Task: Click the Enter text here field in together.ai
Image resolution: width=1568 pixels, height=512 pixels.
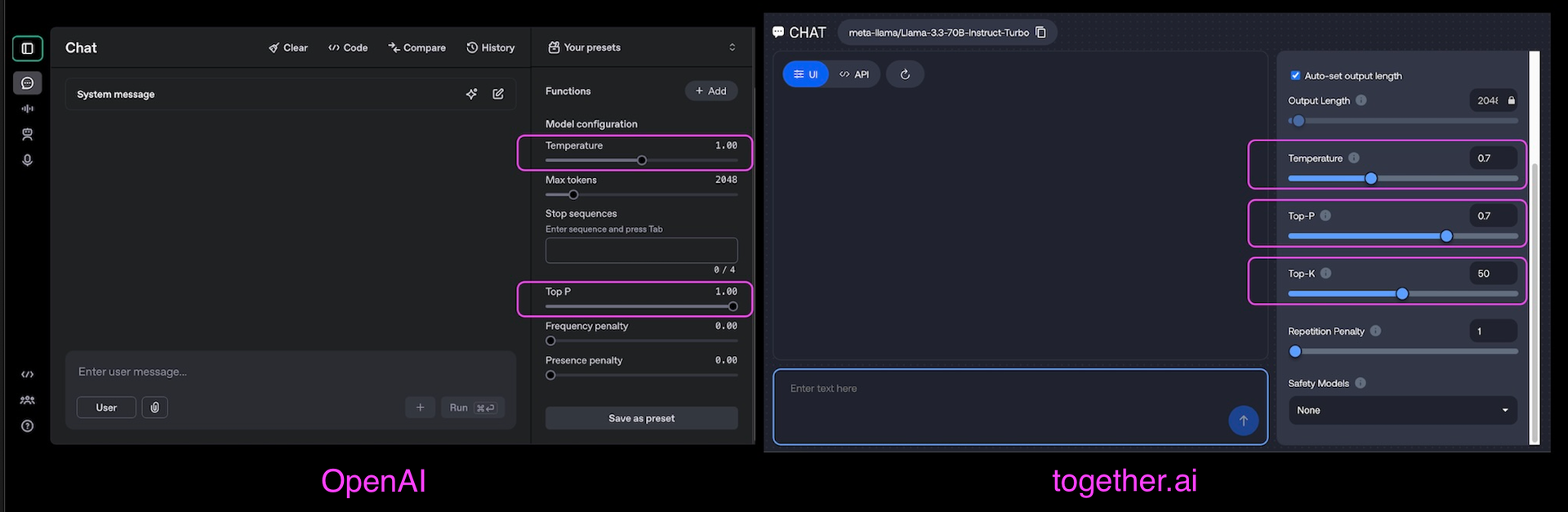Action: [1020, 407]
